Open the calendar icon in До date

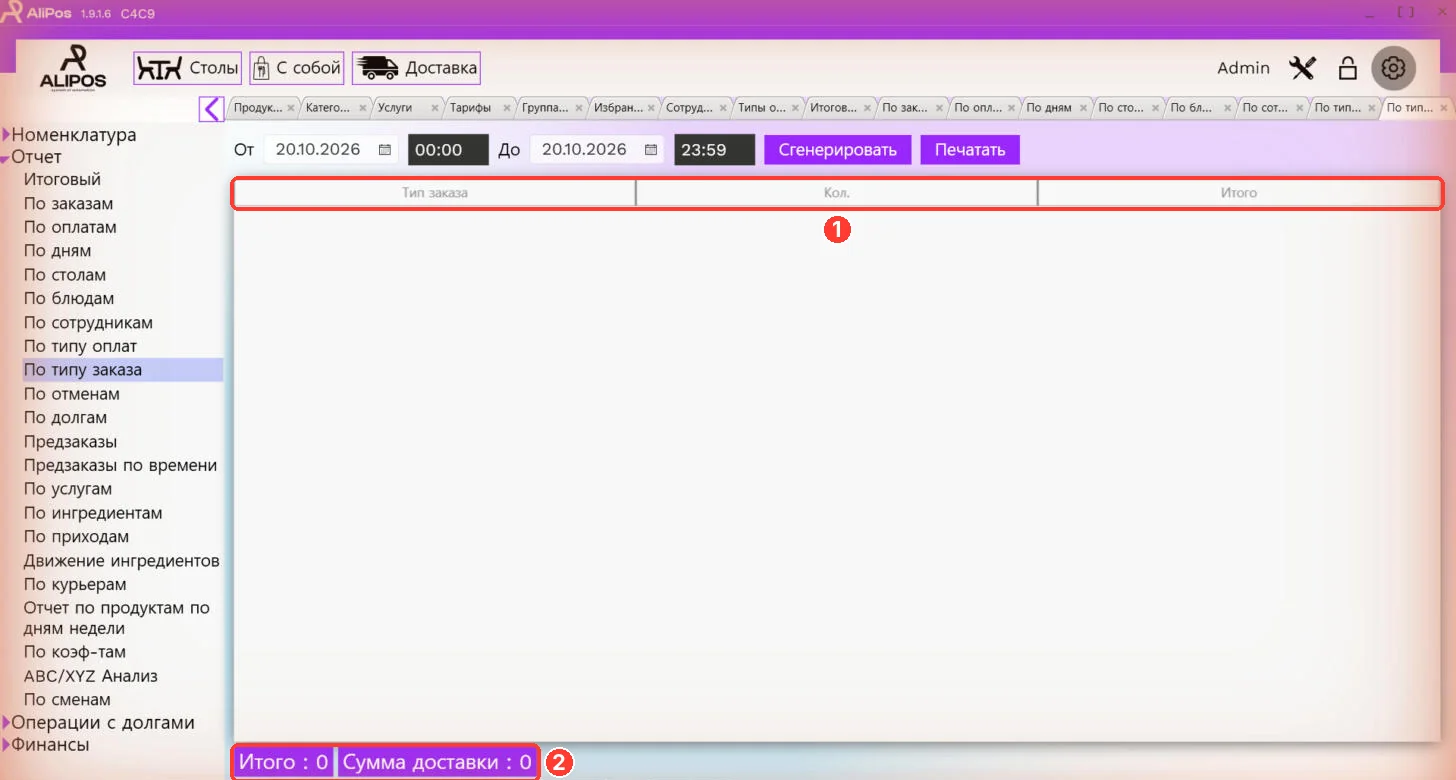click(x=651, y=150)
